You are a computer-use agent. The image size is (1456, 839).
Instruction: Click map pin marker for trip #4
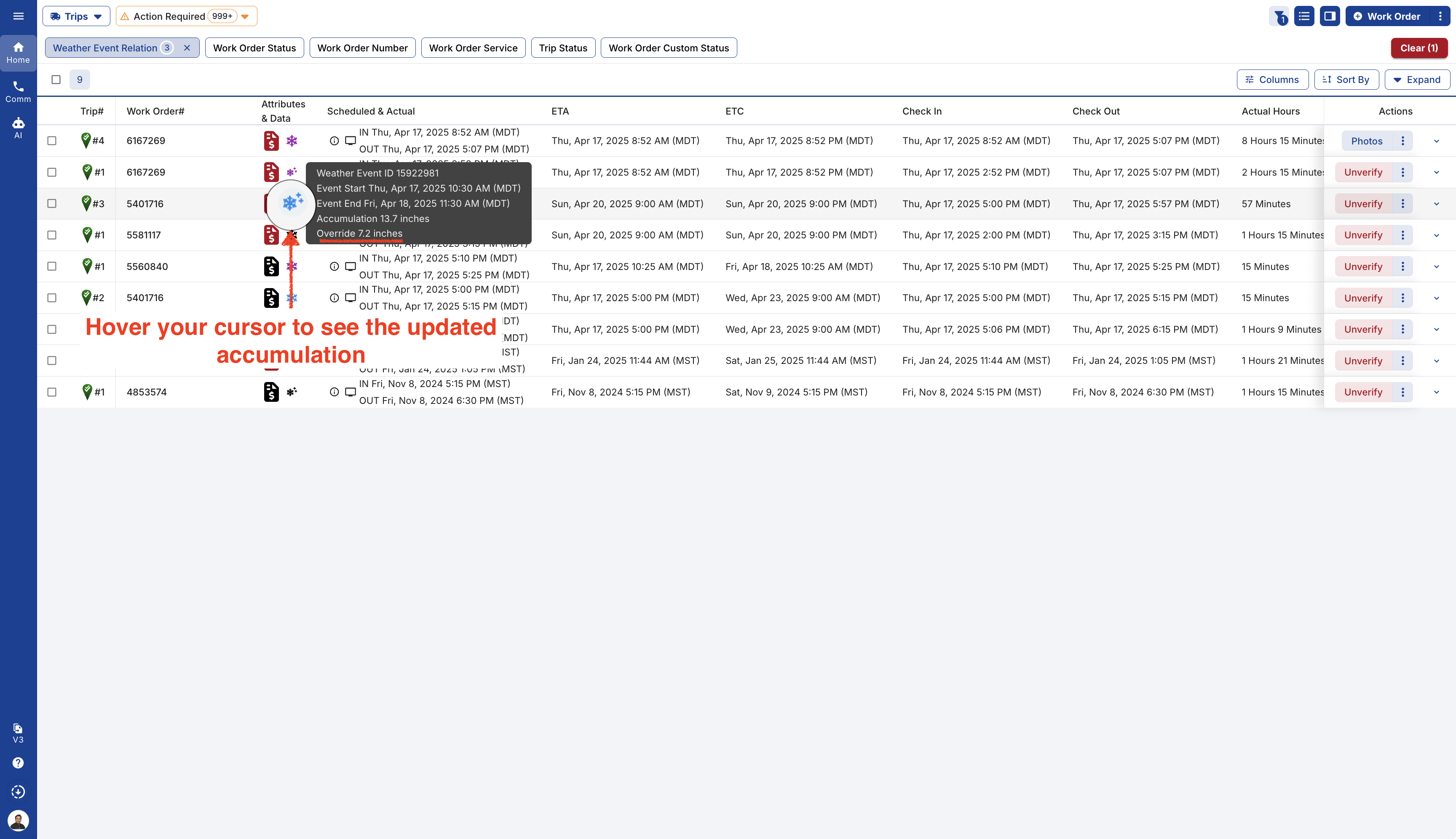(86, 140)
